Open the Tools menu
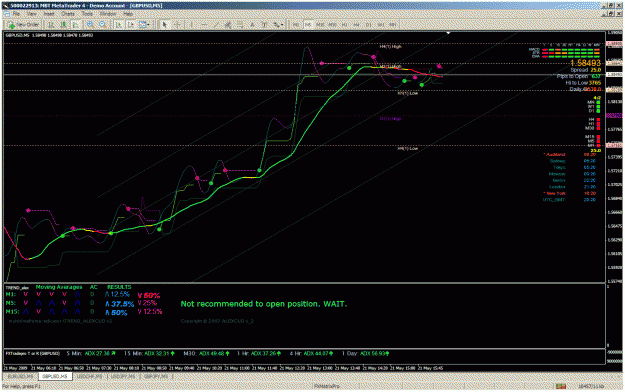625x392 pixels. pos(87,14)
